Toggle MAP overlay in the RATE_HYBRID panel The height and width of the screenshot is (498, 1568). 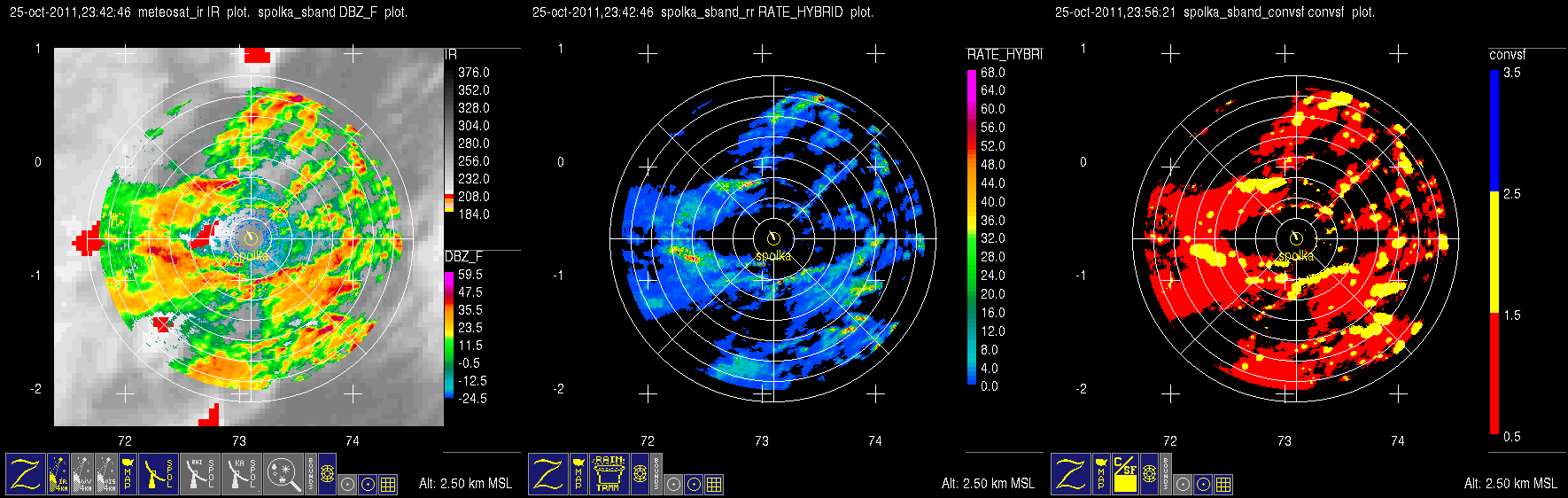pos(578,474)
